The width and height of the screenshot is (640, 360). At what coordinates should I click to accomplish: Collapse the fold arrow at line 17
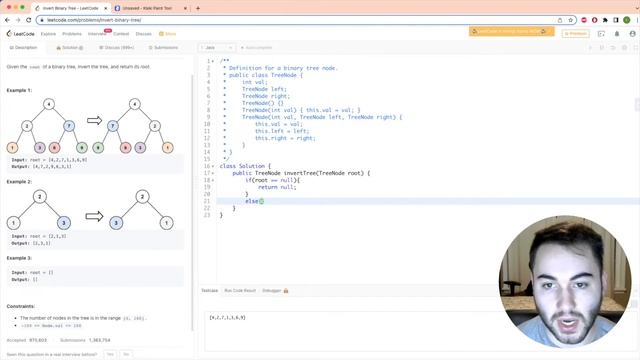click(213, 173)
